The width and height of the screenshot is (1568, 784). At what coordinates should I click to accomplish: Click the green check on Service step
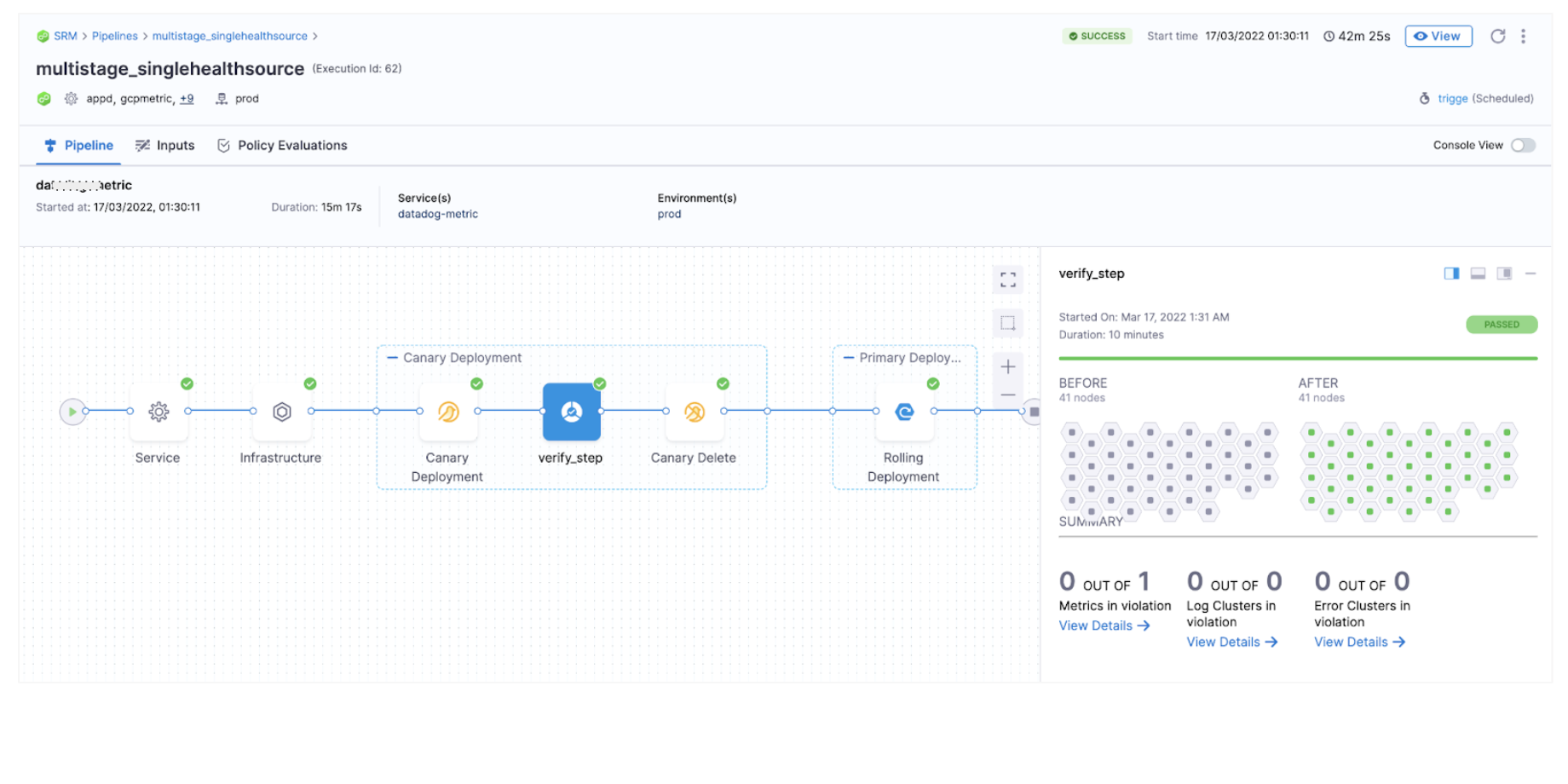coord(187,383)
